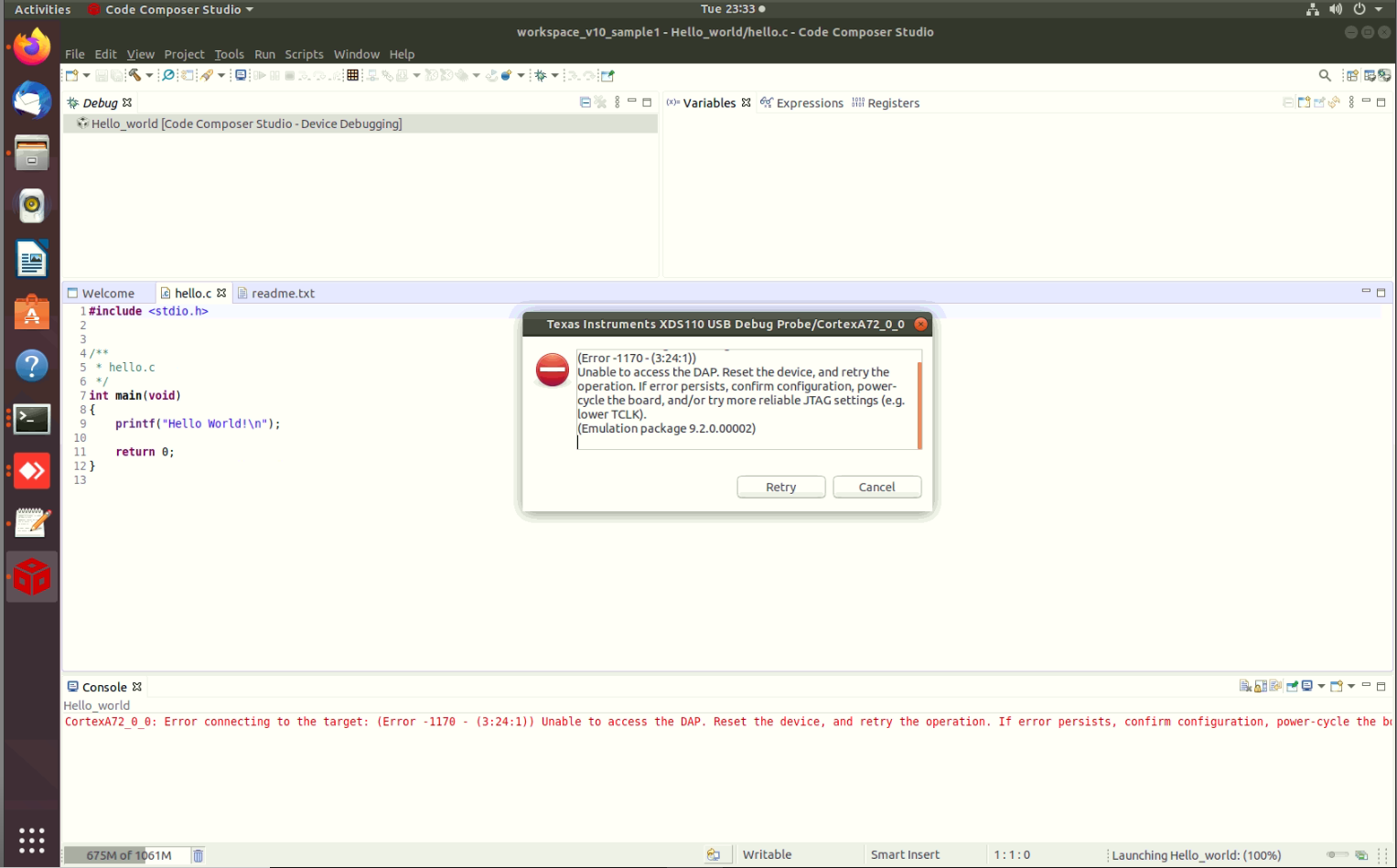This screenshot has width=1397, height=868.
Task: Click the New toolbar icon
Action: click(x=71, y=76)
